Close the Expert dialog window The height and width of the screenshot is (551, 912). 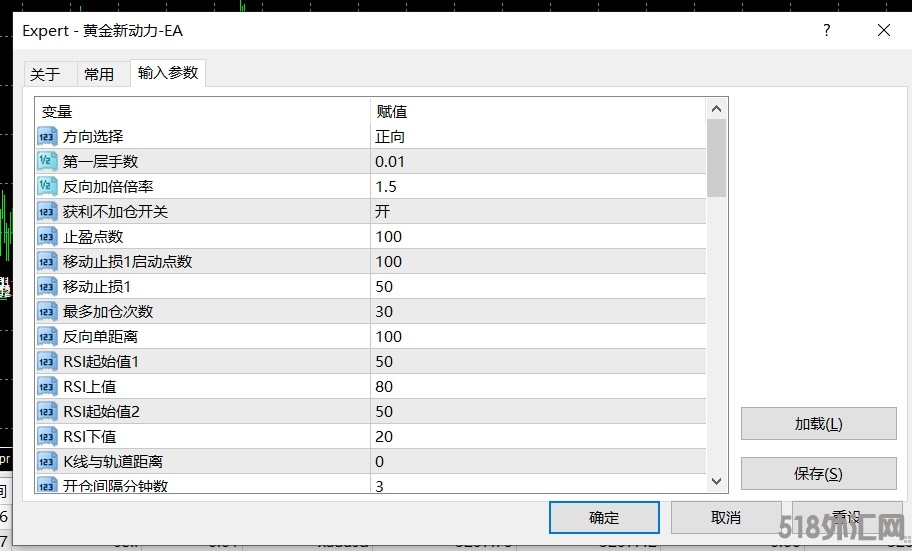[884, 30]
